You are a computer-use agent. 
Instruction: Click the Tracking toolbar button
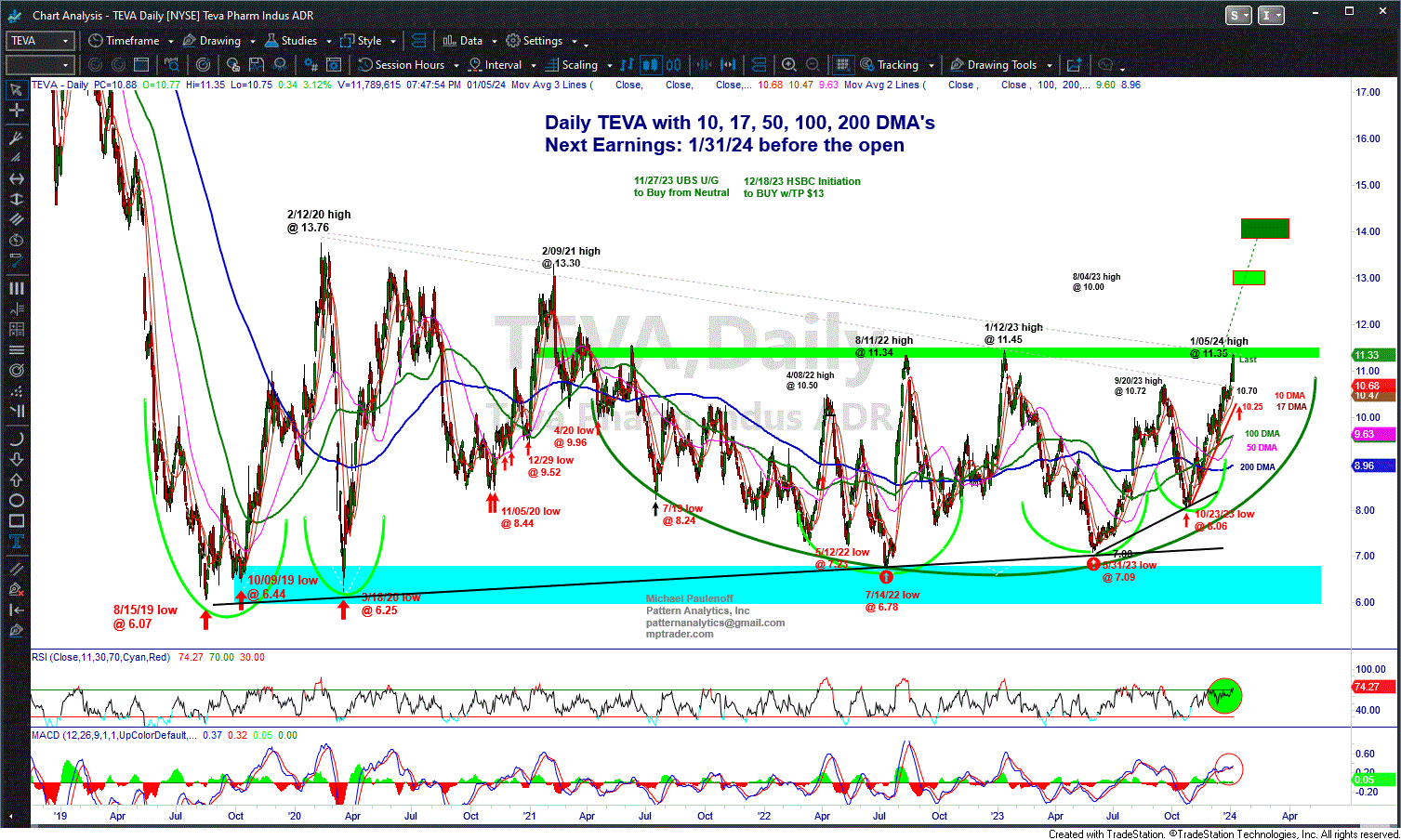click(890, 65)
